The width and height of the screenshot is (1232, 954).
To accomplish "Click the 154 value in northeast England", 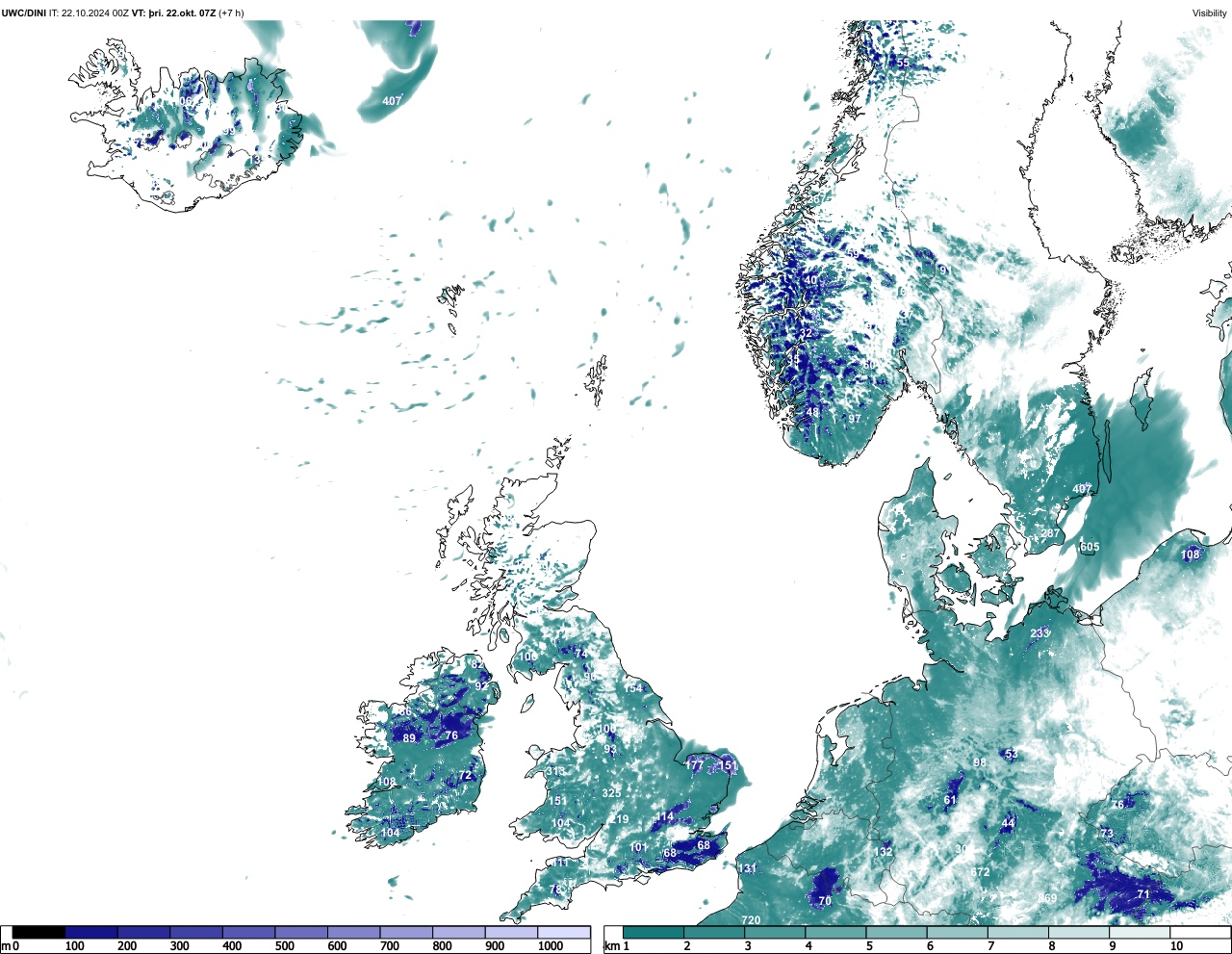I will (x=632, y=688).
